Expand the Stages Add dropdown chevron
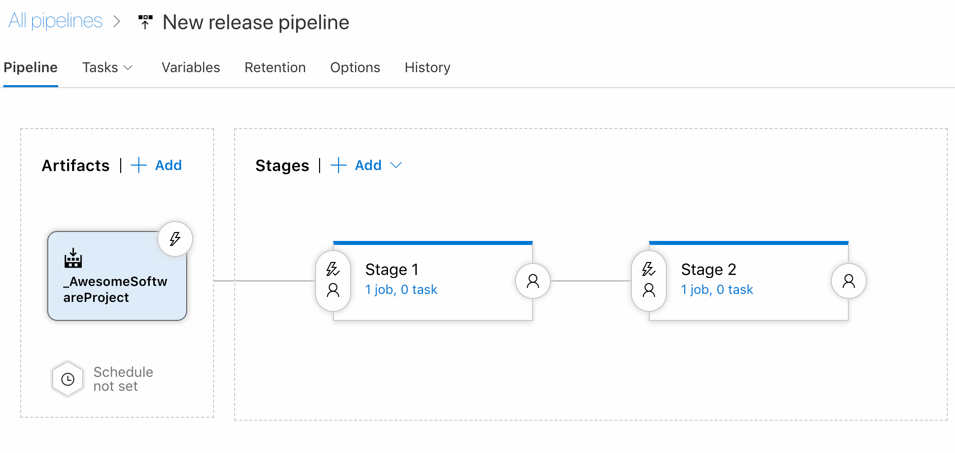This screenshot has height=453, width=955. pos(396,165)
